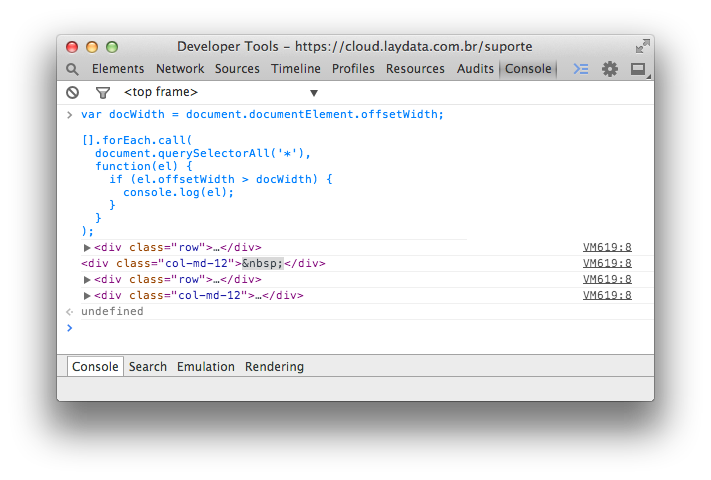
Task: Open the Sources panel tab
Action: (x=237, y=69)
